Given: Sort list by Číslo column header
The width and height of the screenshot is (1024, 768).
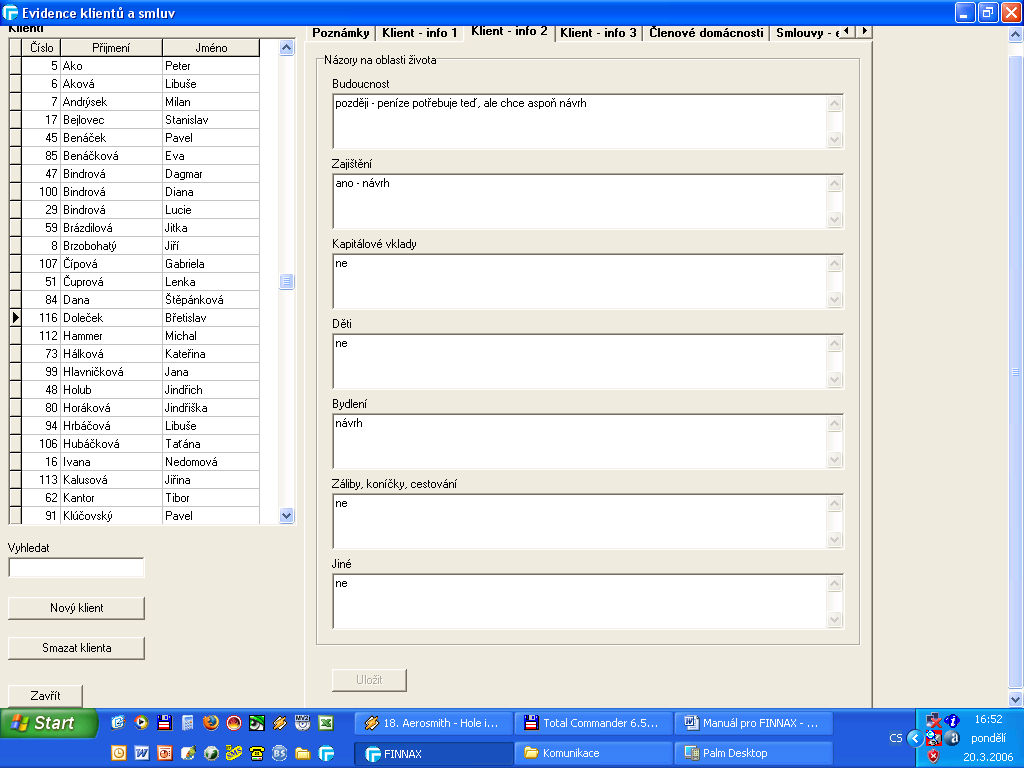Looking at the screenshot, I should click(41, 48).
